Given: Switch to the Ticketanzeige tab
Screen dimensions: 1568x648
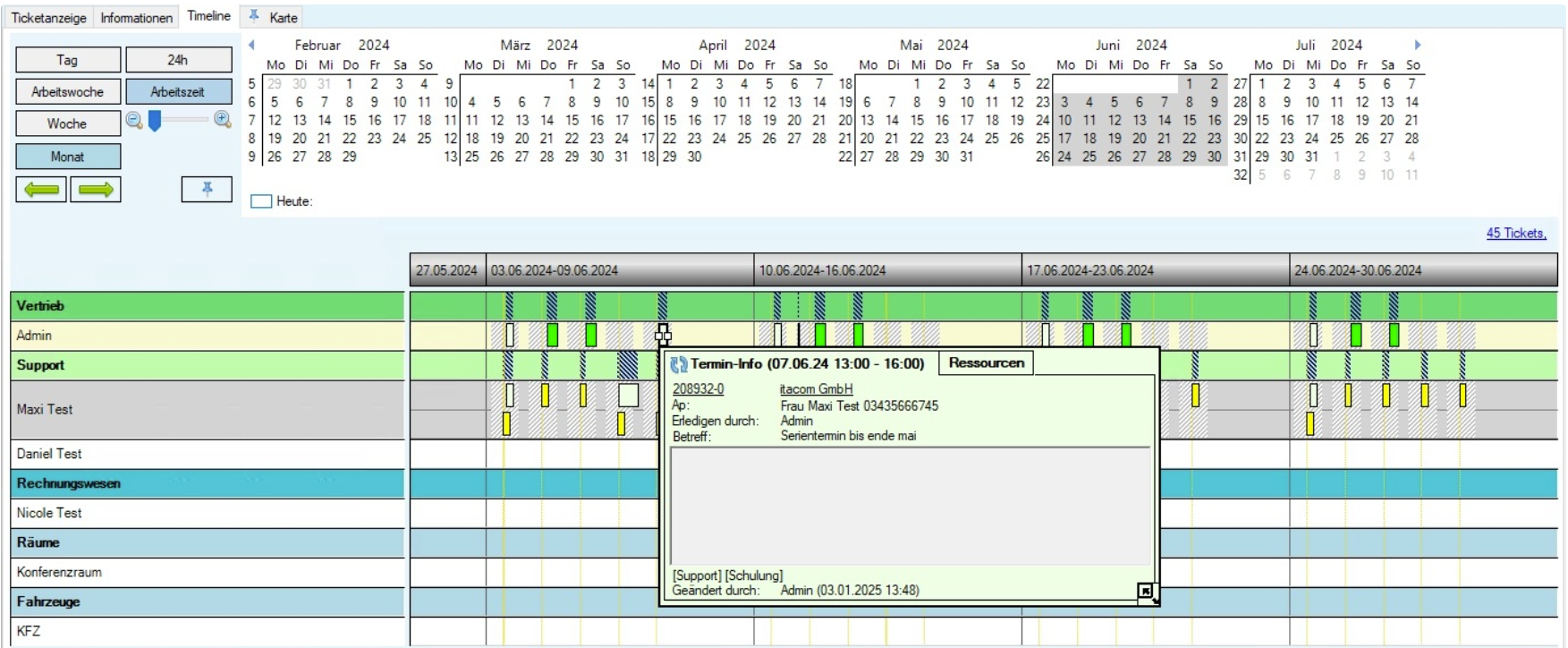Looking at the screenshot, I should click(49, 17).
